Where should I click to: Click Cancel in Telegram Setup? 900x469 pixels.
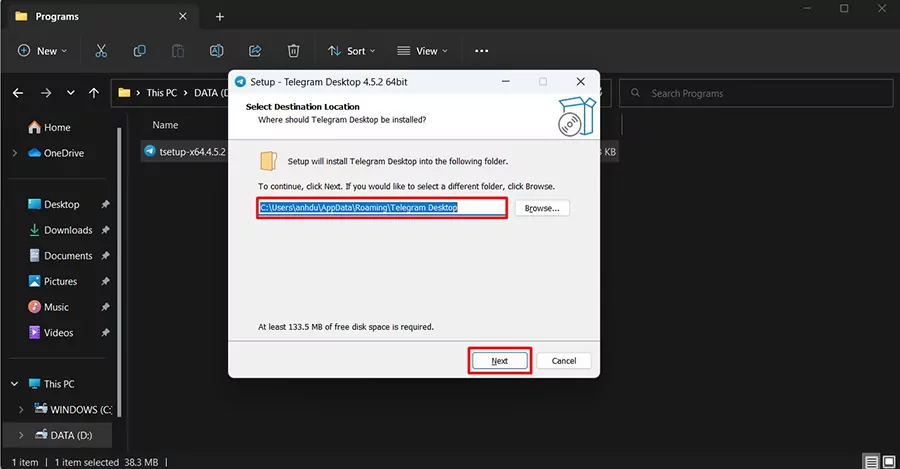[564, 361]
